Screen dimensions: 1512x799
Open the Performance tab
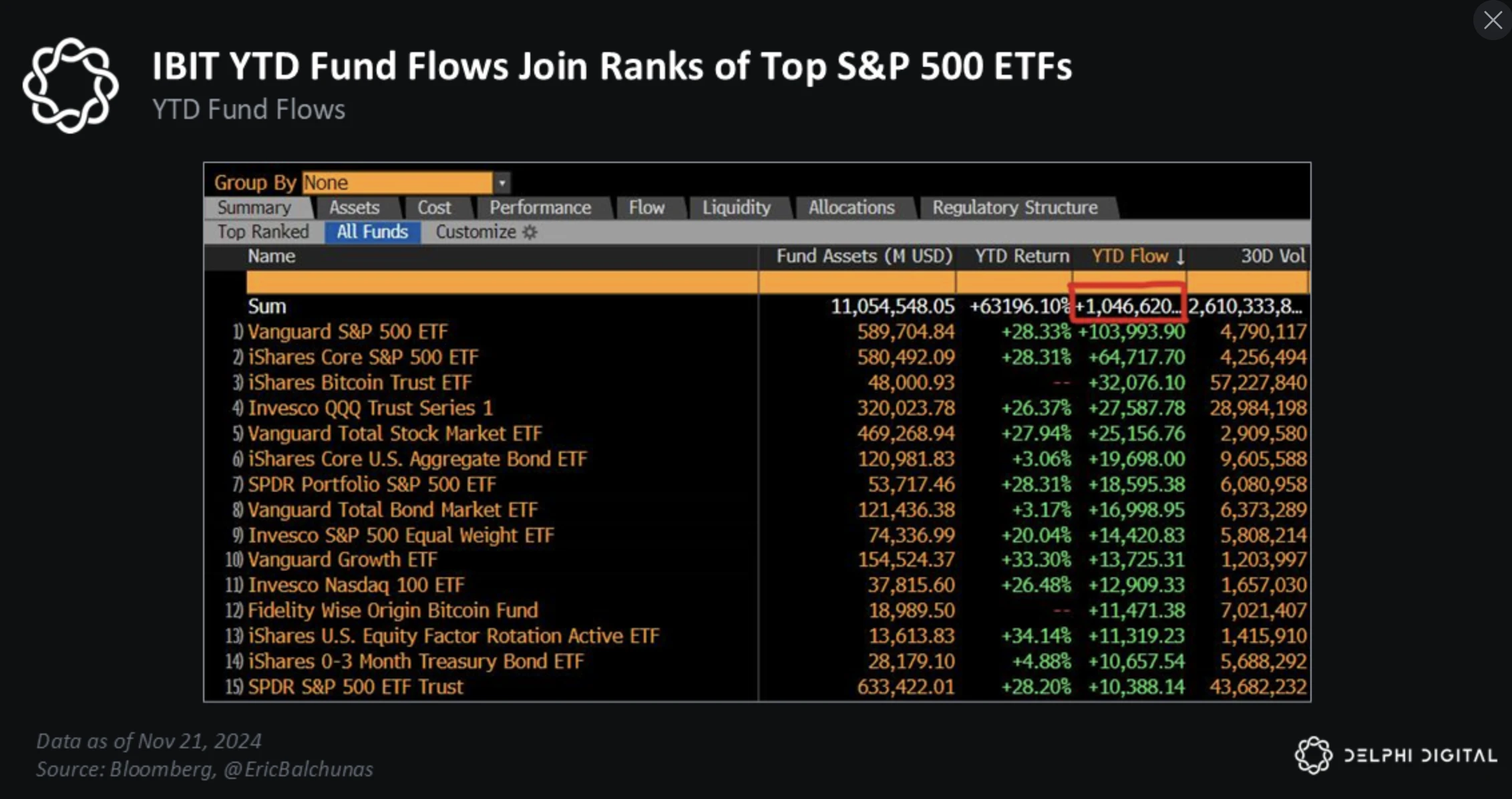click(x=540, y=208)
